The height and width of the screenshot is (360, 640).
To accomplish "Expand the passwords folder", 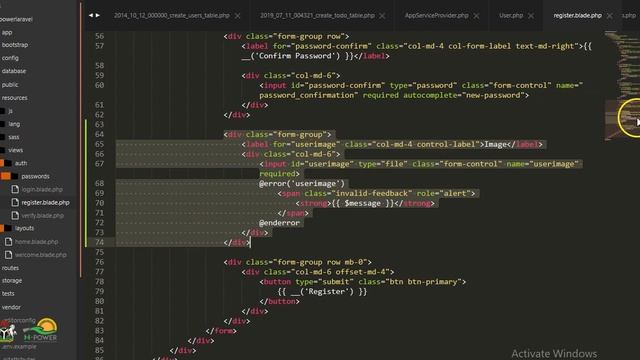I will [x=35, y=176].
